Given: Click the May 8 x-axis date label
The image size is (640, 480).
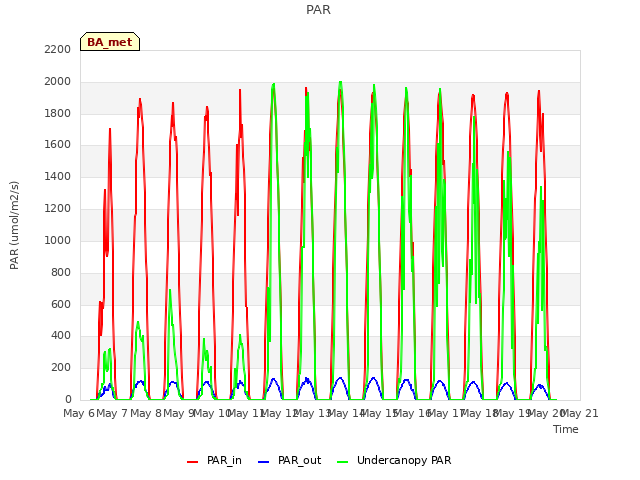Looking at the screenshot, I should (x=145, y=413).
